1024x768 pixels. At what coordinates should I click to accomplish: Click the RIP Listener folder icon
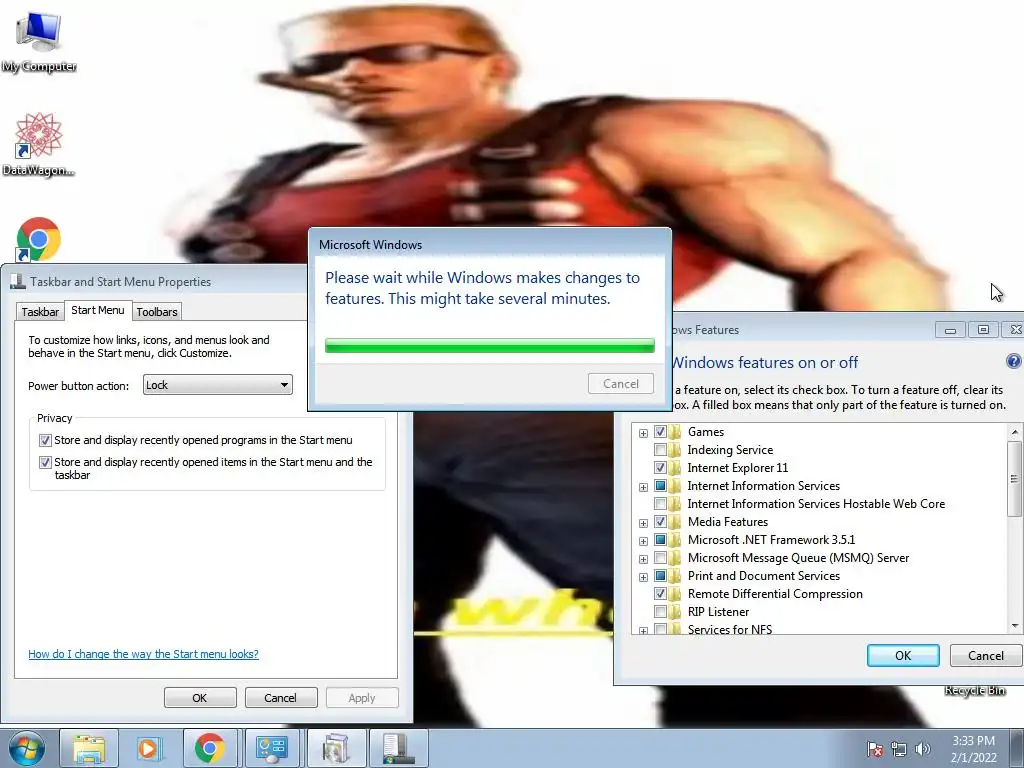click(675, 612)
